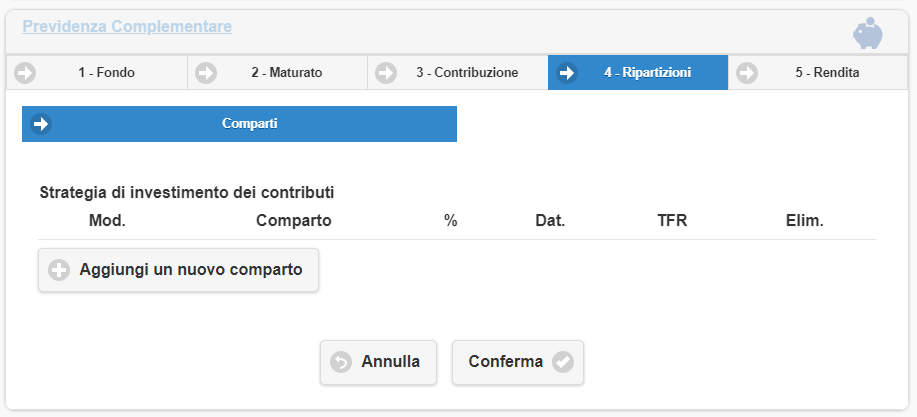Image resolution: width=917 pixels, height=417 pixels.
Task: Open the Previdenza Complementare link
Action: (x=127, y=26)
